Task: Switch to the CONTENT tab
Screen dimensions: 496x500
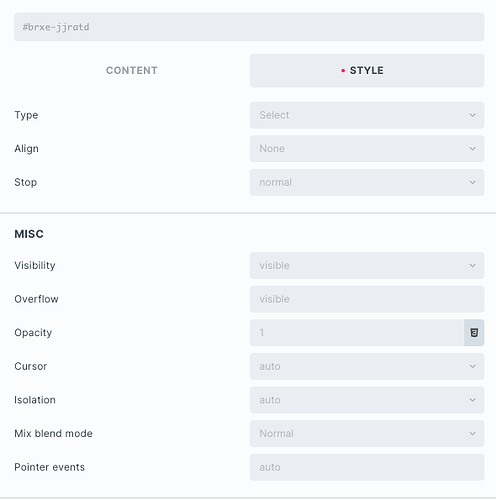Action: [x=132, y=71]
